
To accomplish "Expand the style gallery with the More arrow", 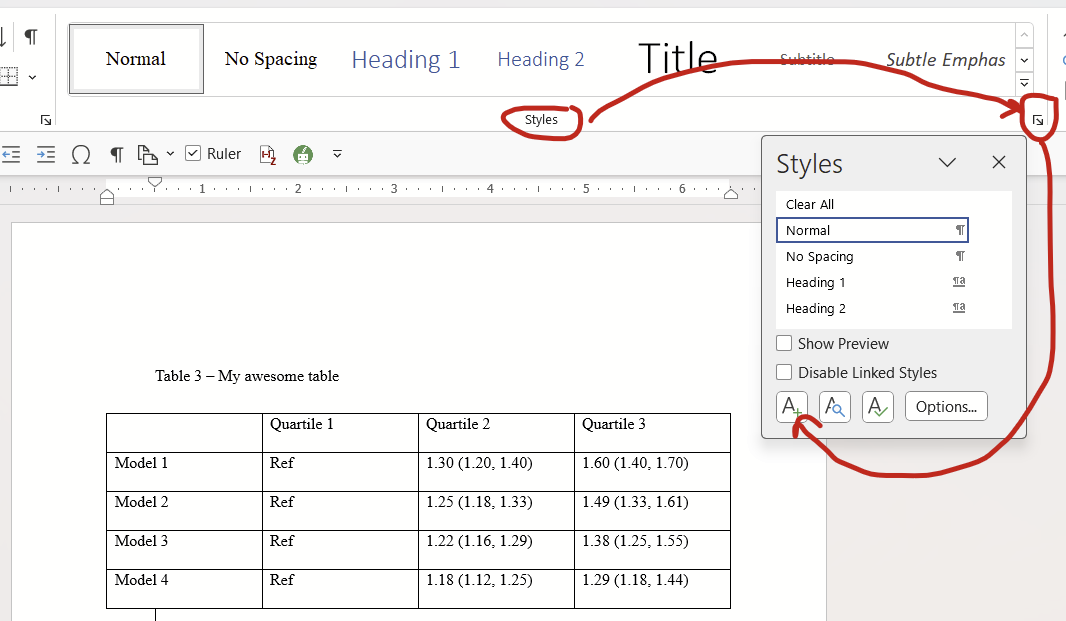I will click(x=1024, y=84).
